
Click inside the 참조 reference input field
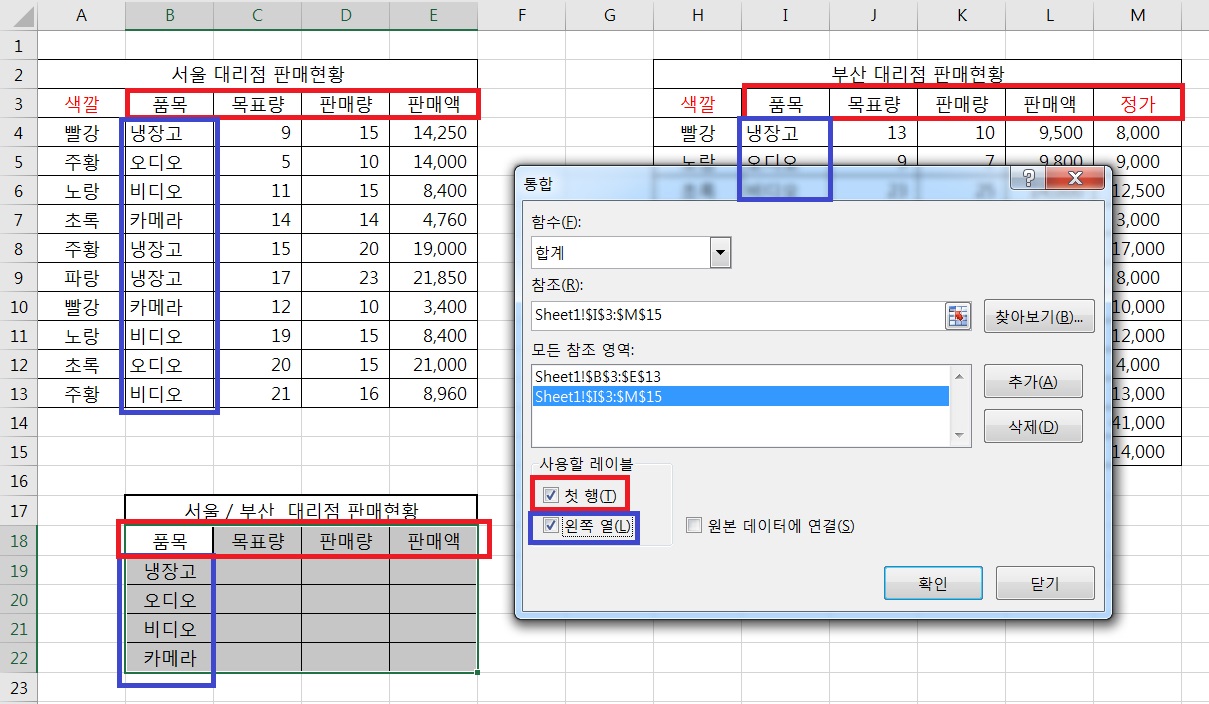coord(736,316)
